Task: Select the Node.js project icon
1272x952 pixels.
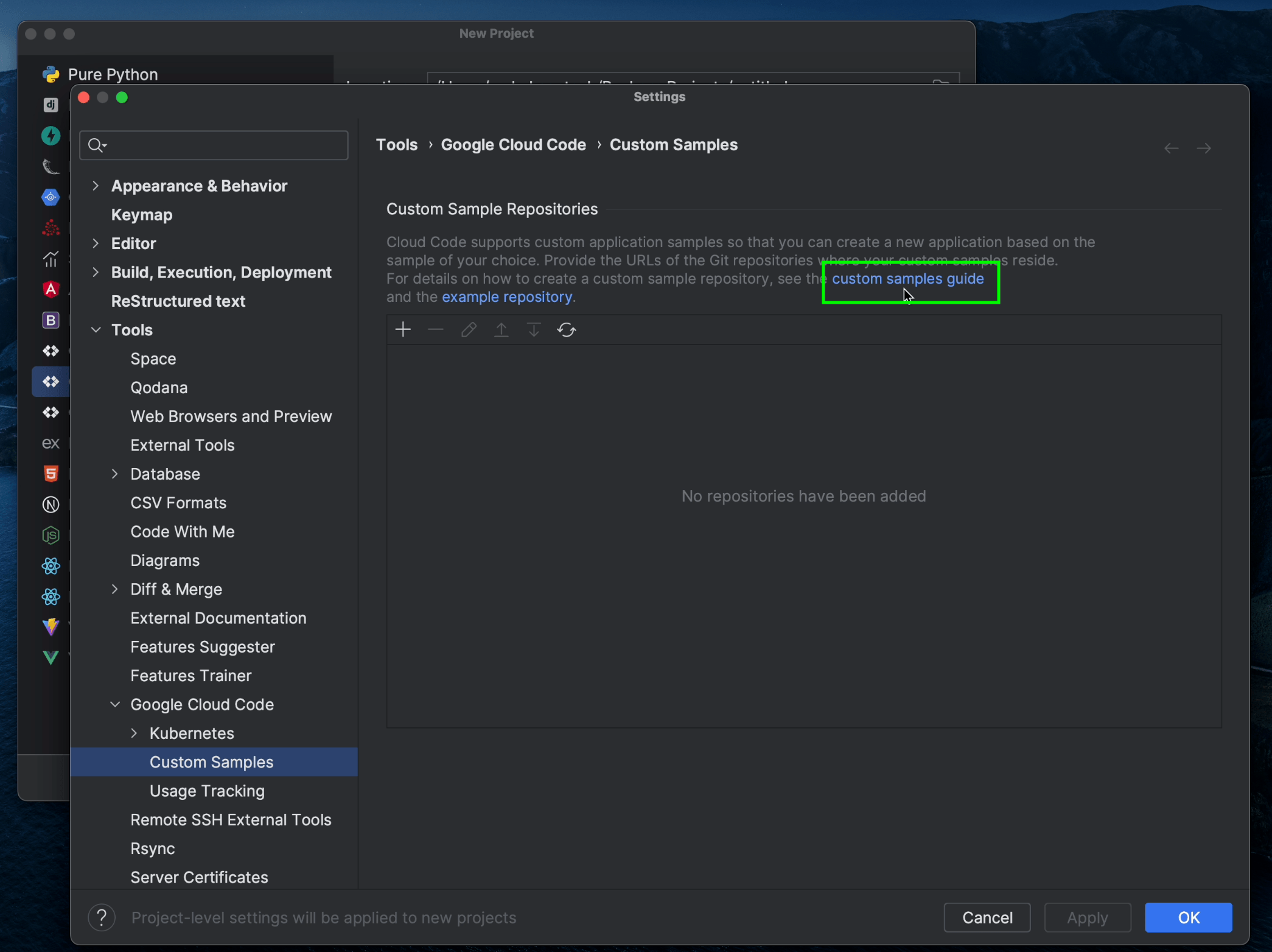Action: click(51, 535)
